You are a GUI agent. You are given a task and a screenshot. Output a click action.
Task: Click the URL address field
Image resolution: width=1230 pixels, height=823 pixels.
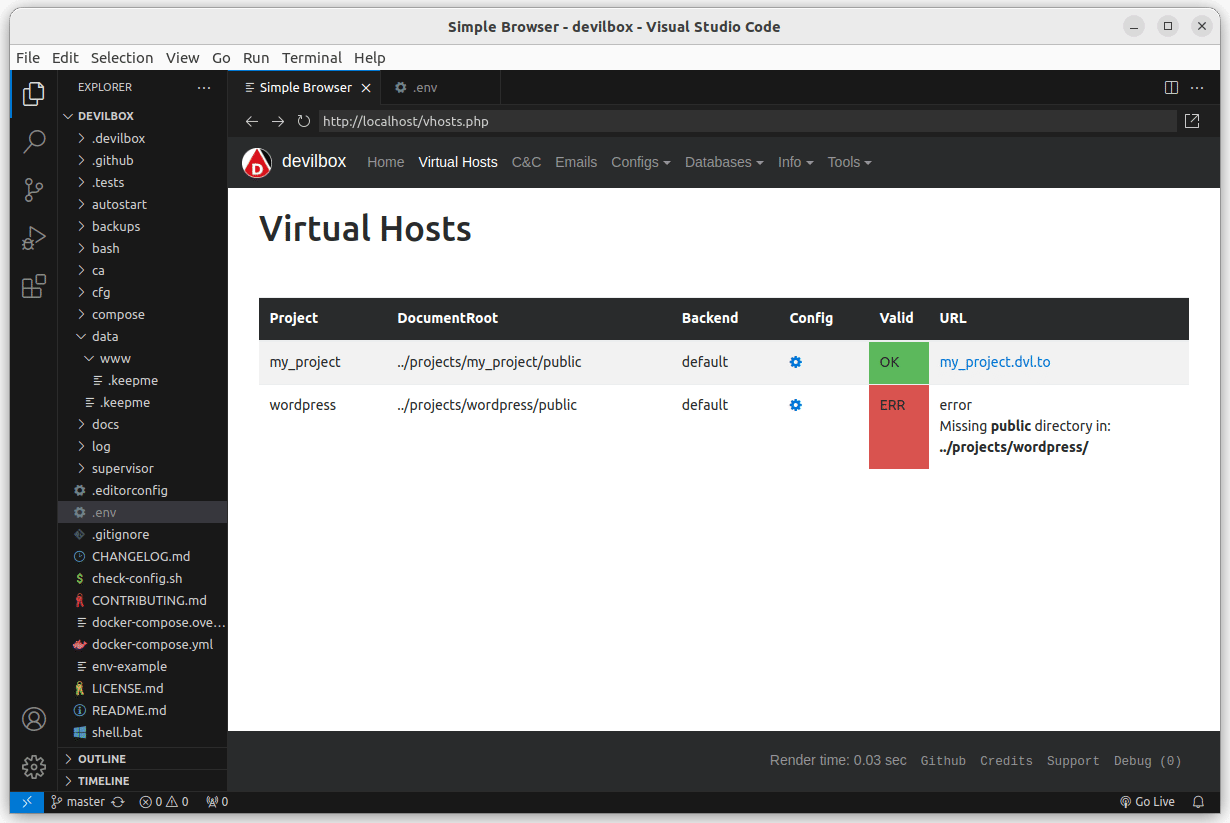click(746, 121)
